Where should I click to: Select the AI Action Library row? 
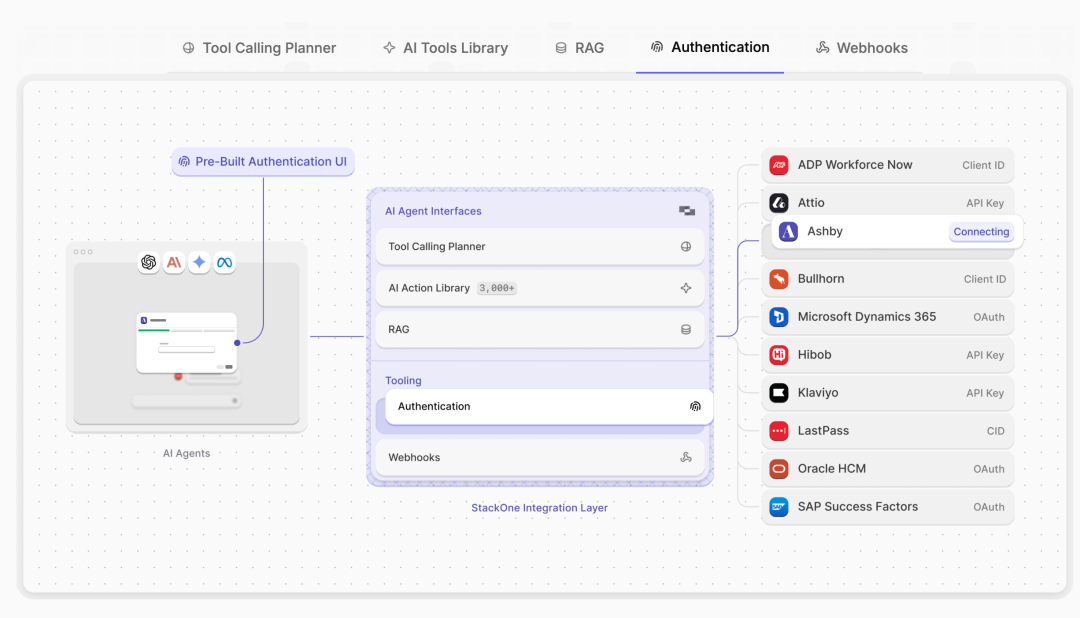(x=540, y=288)
